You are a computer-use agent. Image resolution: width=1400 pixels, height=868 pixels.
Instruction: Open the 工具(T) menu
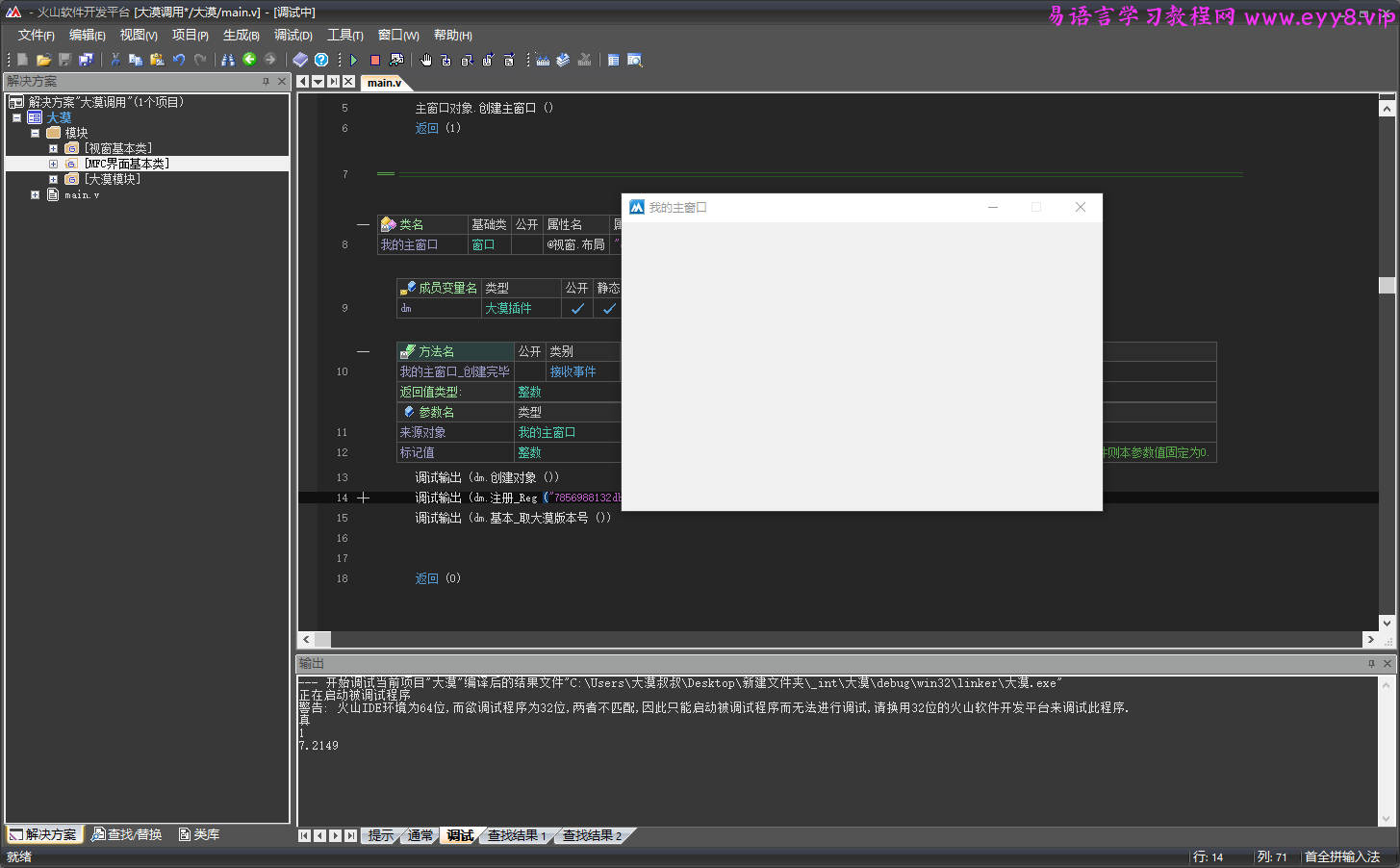pyautogui.click(x=345, y=35)
